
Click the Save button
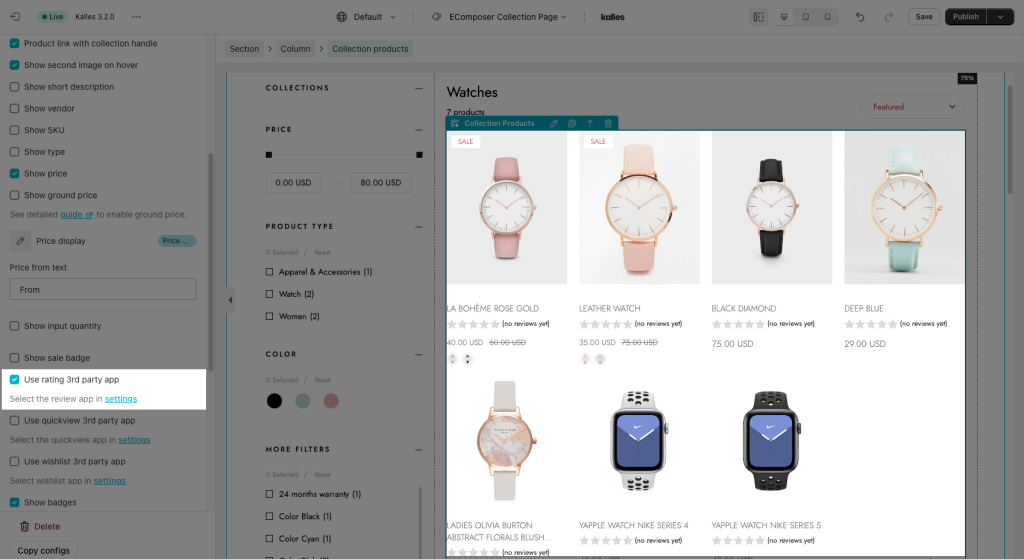tap(924, 17)
